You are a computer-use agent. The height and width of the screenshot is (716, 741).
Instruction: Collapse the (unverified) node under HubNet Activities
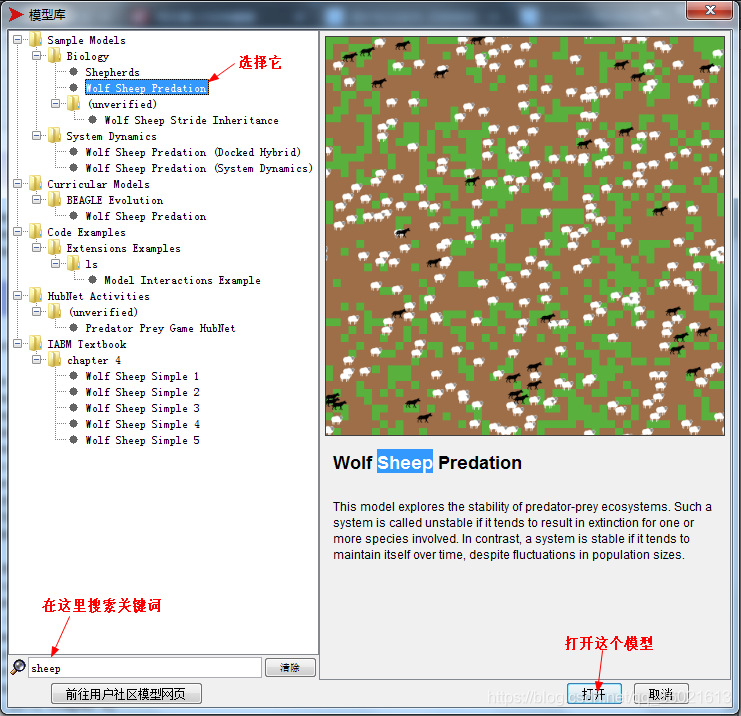pos(36,311)
